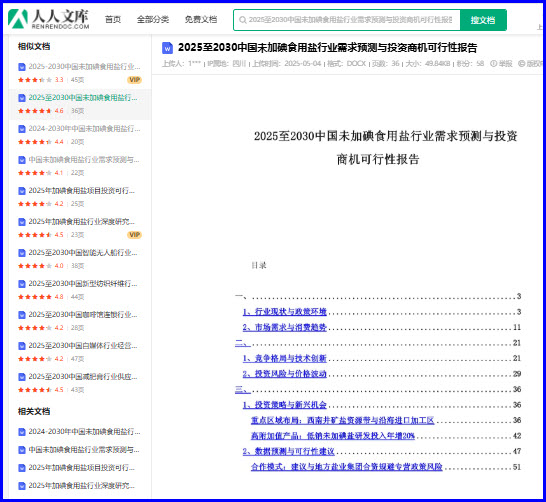This screenshot has height=502, width=546.
Task: Open similar doc 2025至2030中国智能无人船行业
Action: [83, 253]
